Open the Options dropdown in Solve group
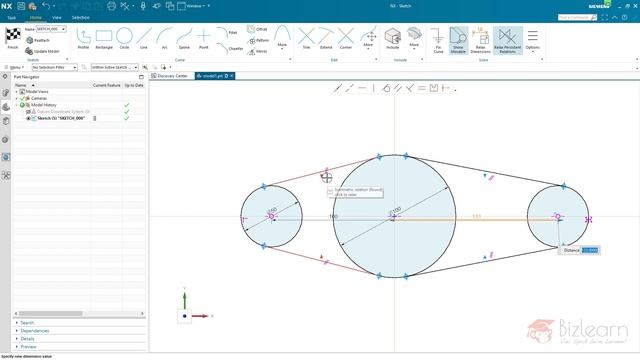 532,40
